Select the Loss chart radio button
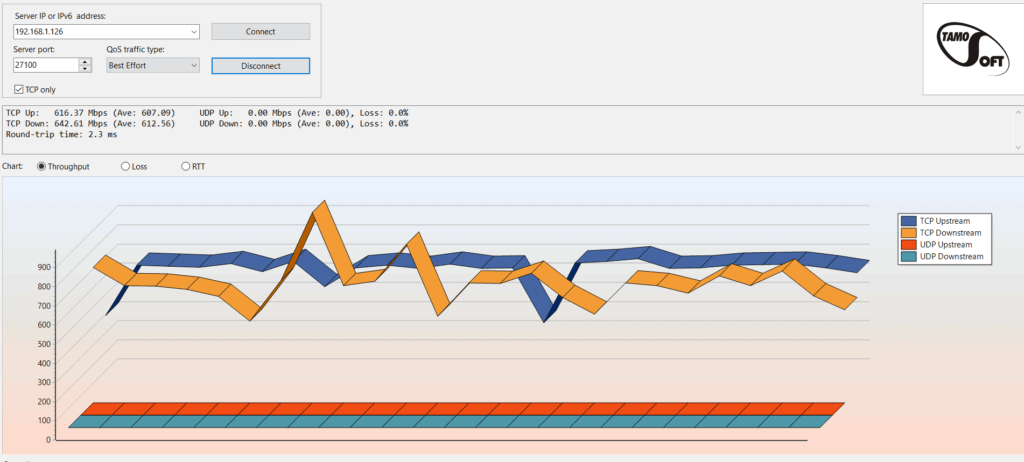This screenshot has width=1024, height=462. click(126, 166)
